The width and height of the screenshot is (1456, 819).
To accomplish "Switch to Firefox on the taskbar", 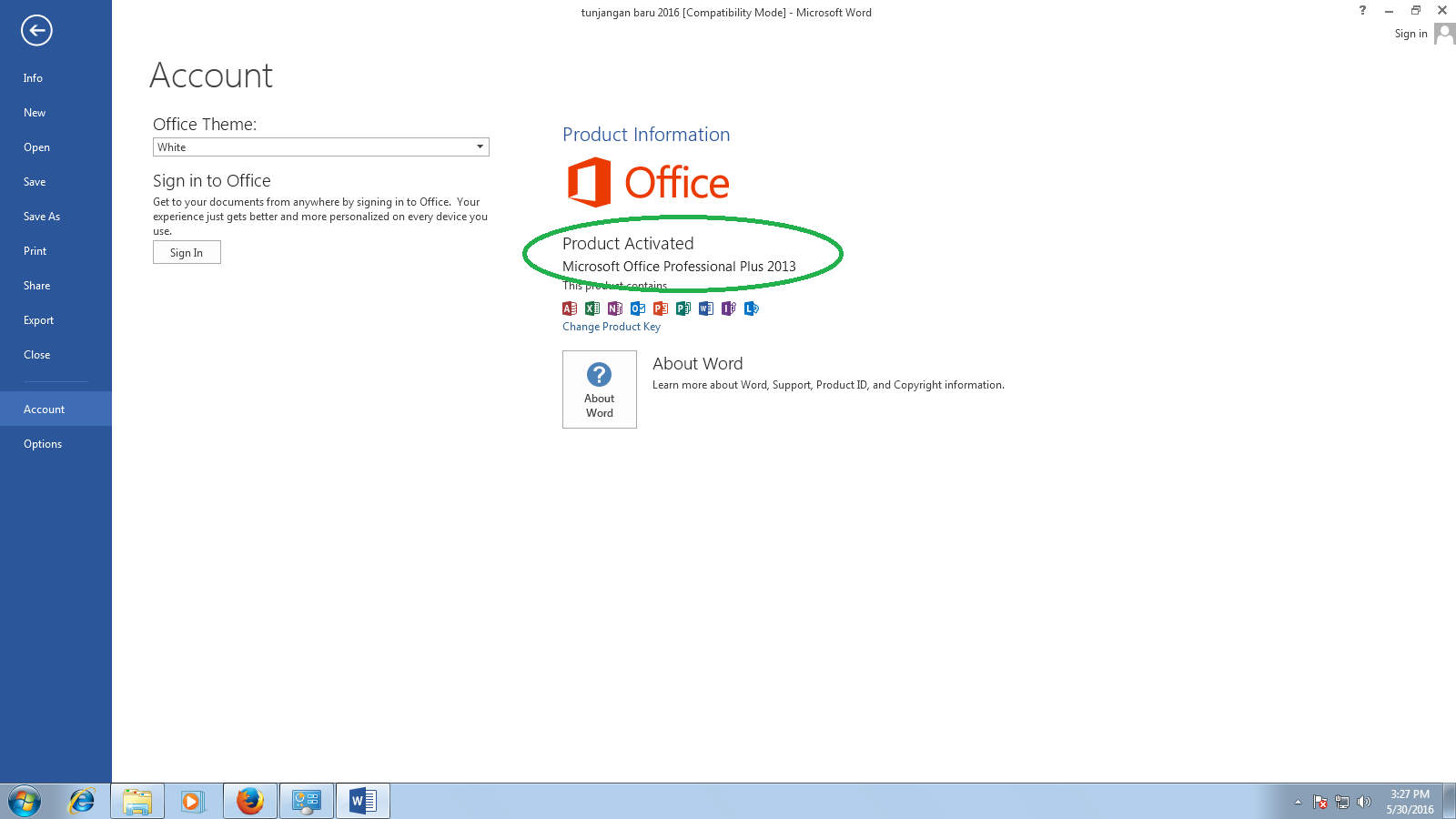I will (250, 802).
